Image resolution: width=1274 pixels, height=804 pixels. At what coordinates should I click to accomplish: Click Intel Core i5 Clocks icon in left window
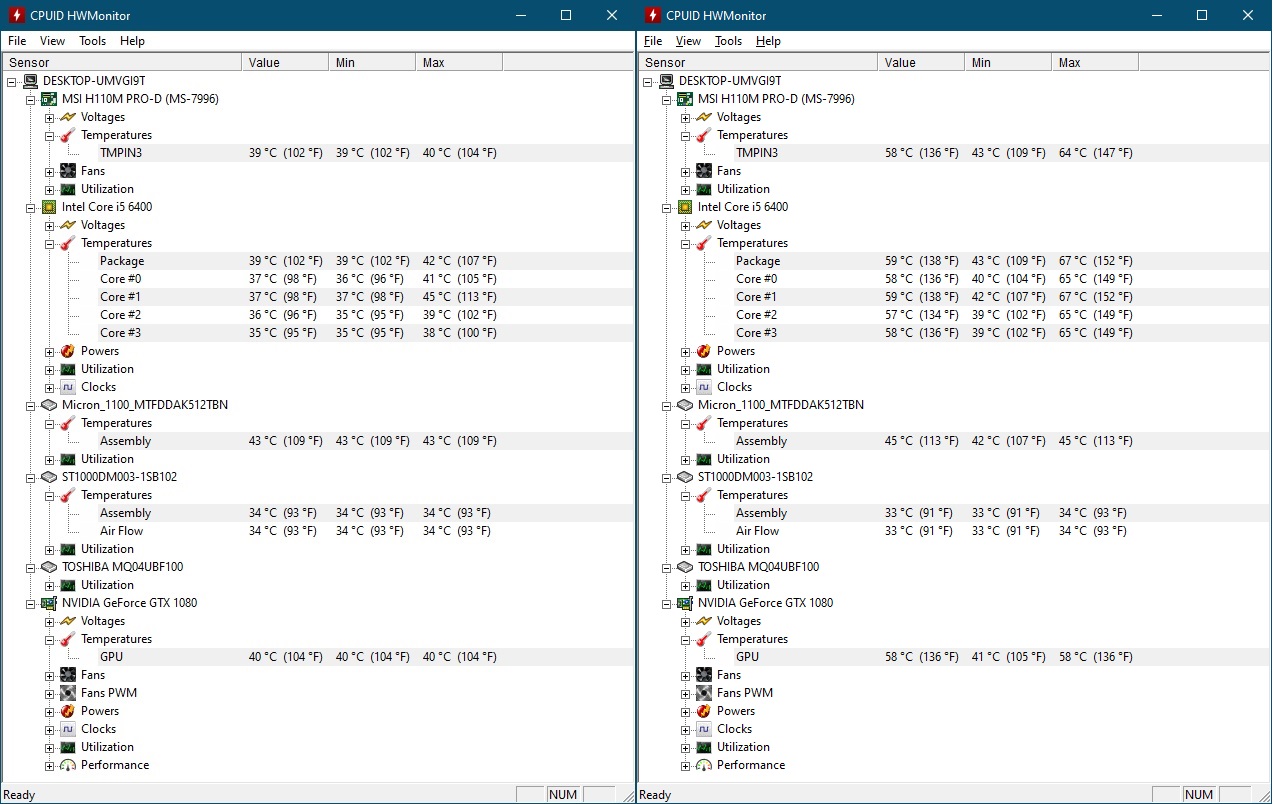[68, 387]
